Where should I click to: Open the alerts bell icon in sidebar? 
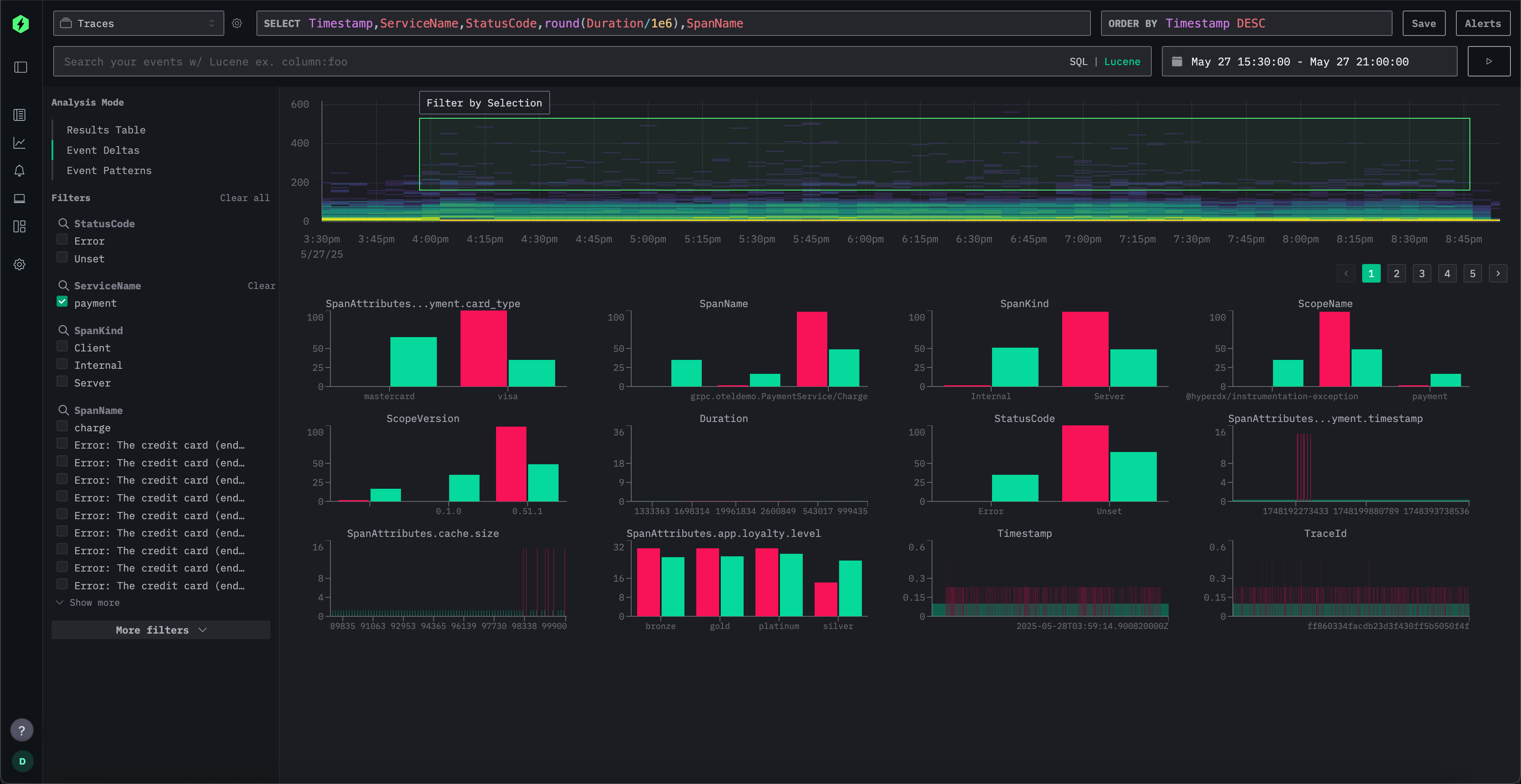(x=19, y=171)
